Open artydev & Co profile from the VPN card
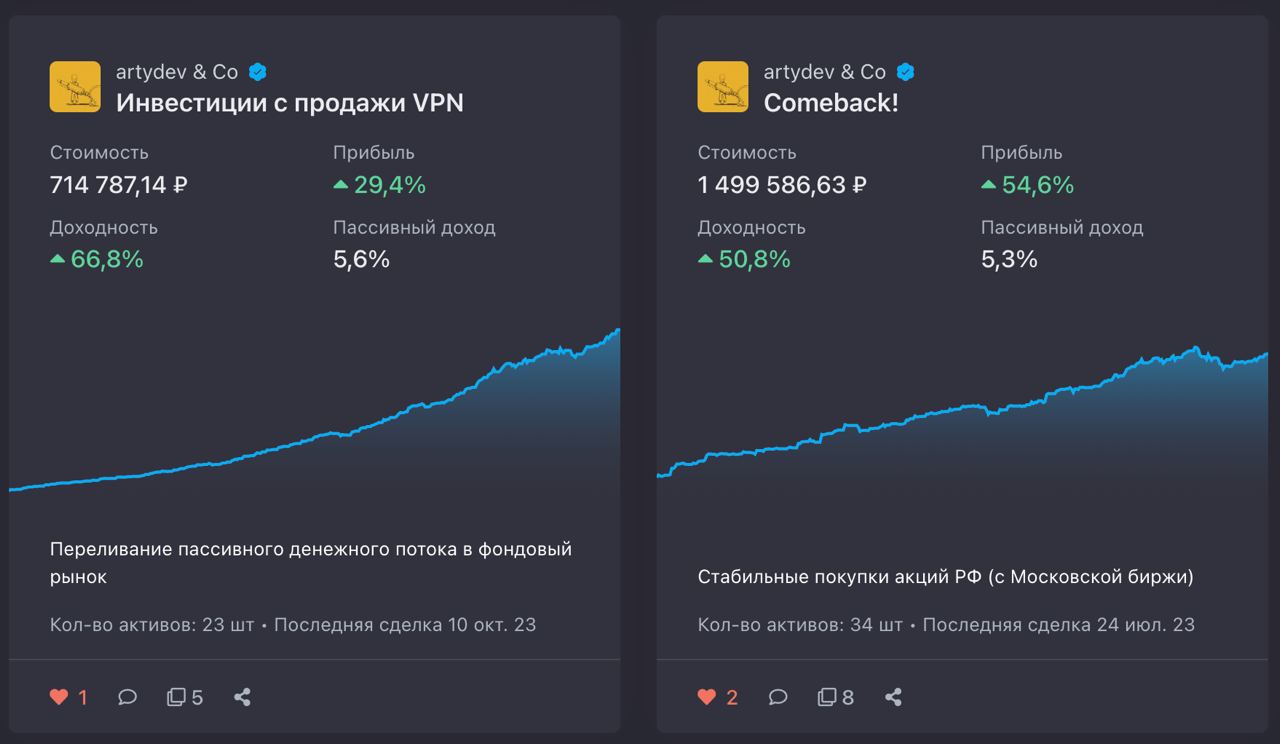 [x=177, y=72]
